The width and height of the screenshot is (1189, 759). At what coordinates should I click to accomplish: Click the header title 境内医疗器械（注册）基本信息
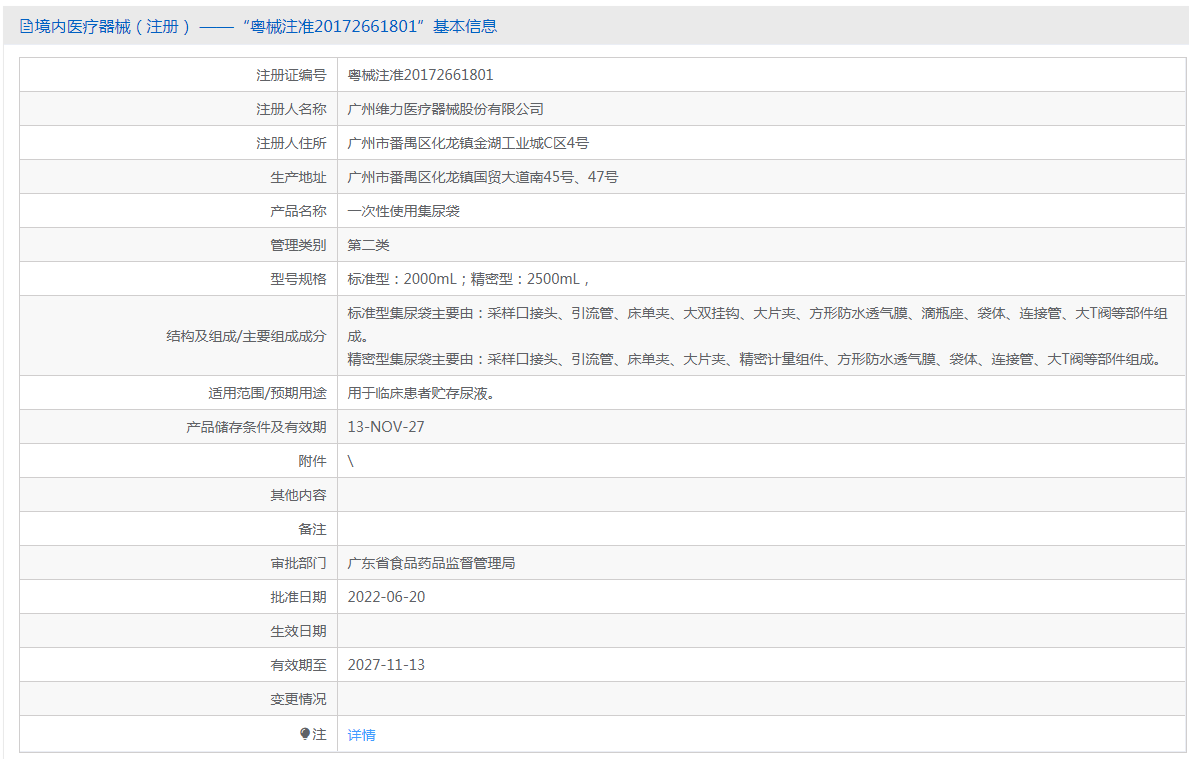click(x=259, y=27)
